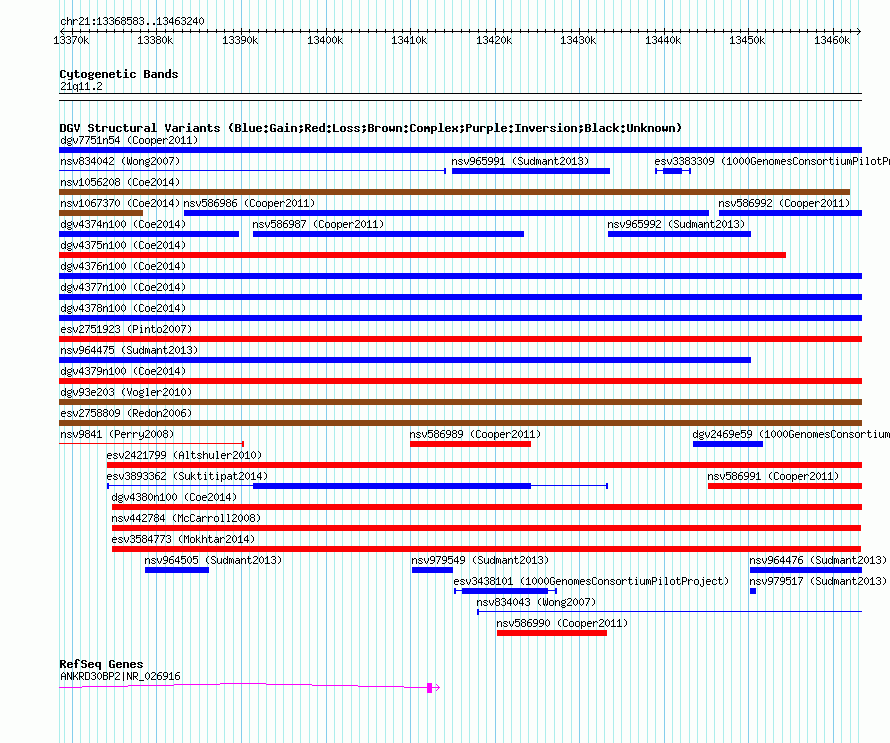
Task: Select the nsv834042 (Wong2007) variant label
Action: [x=120, y=161]
